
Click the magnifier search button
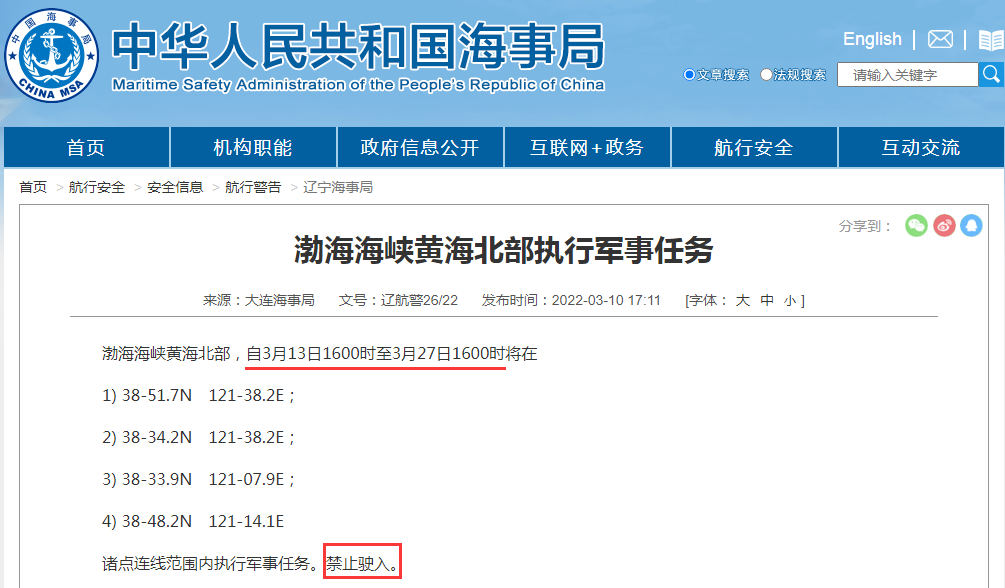click(991, 74)
